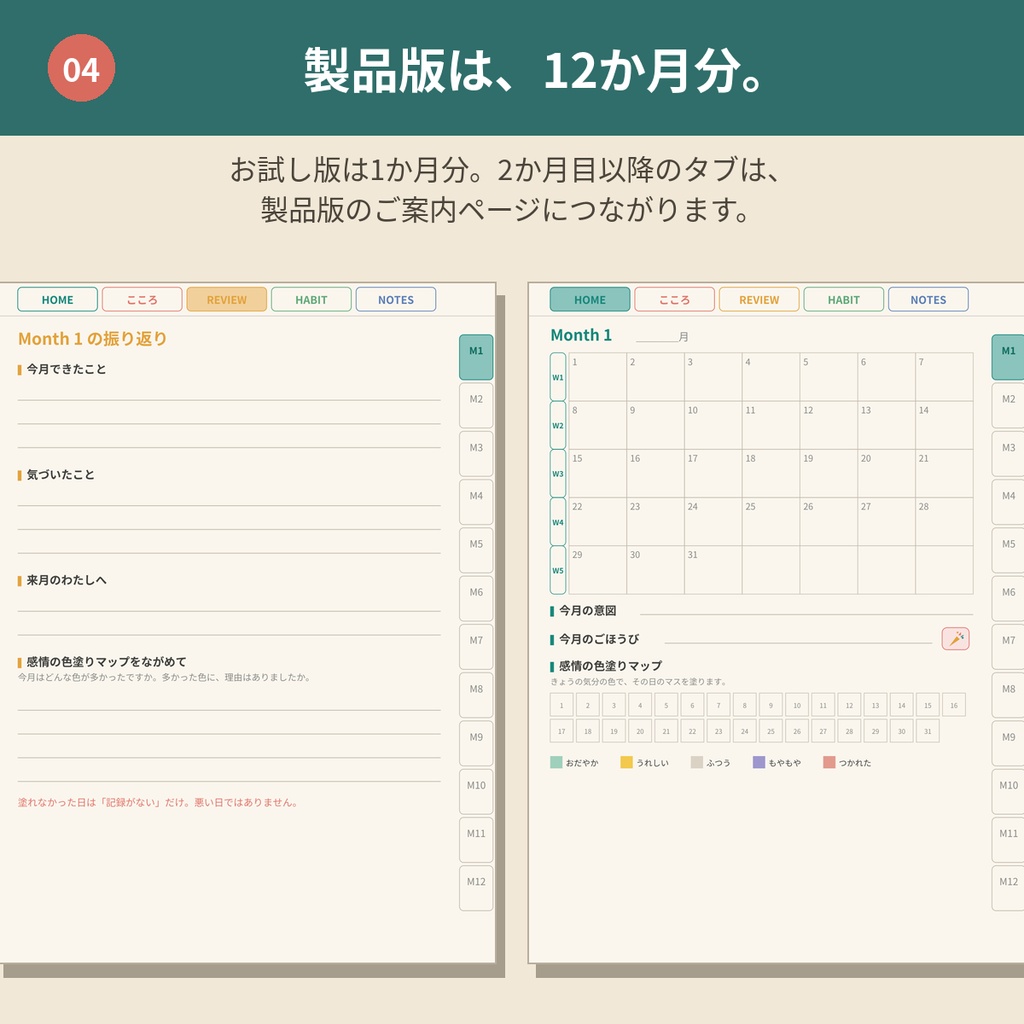Open こころ tab on right calendar page
1024x1024 pixels.
675,300
